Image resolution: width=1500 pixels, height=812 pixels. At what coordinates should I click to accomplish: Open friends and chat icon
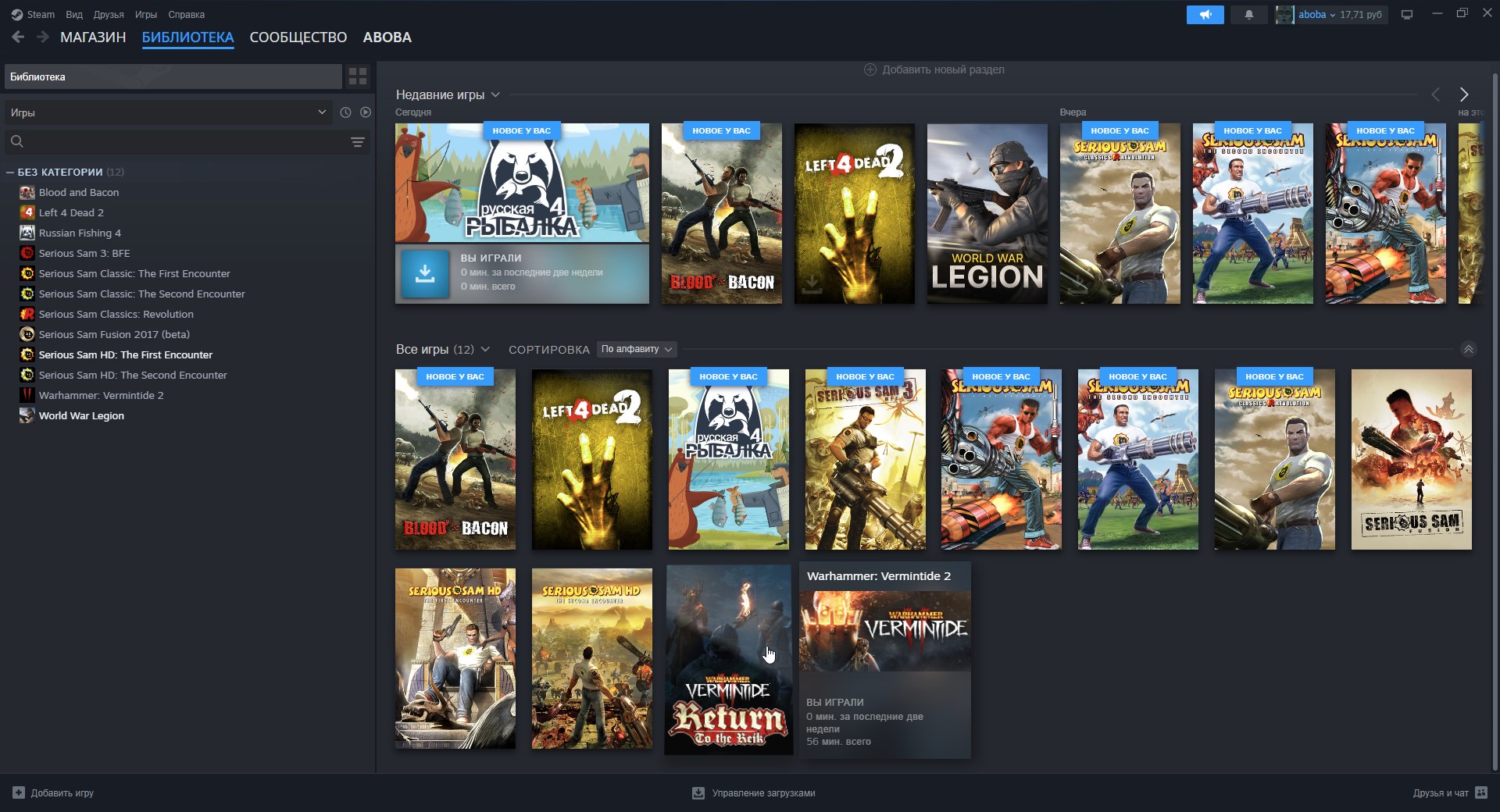pyautogui.click(x=1481, y=792)
